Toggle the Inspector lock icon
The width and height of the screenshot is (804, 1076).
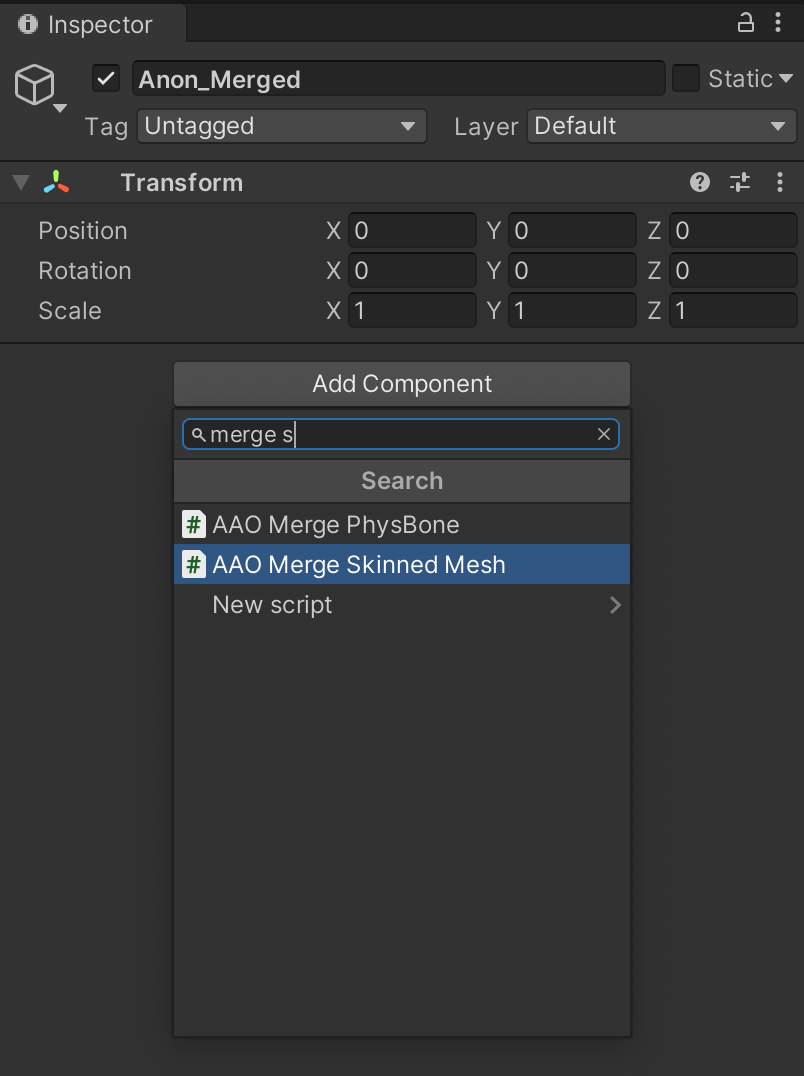[745, 22]
